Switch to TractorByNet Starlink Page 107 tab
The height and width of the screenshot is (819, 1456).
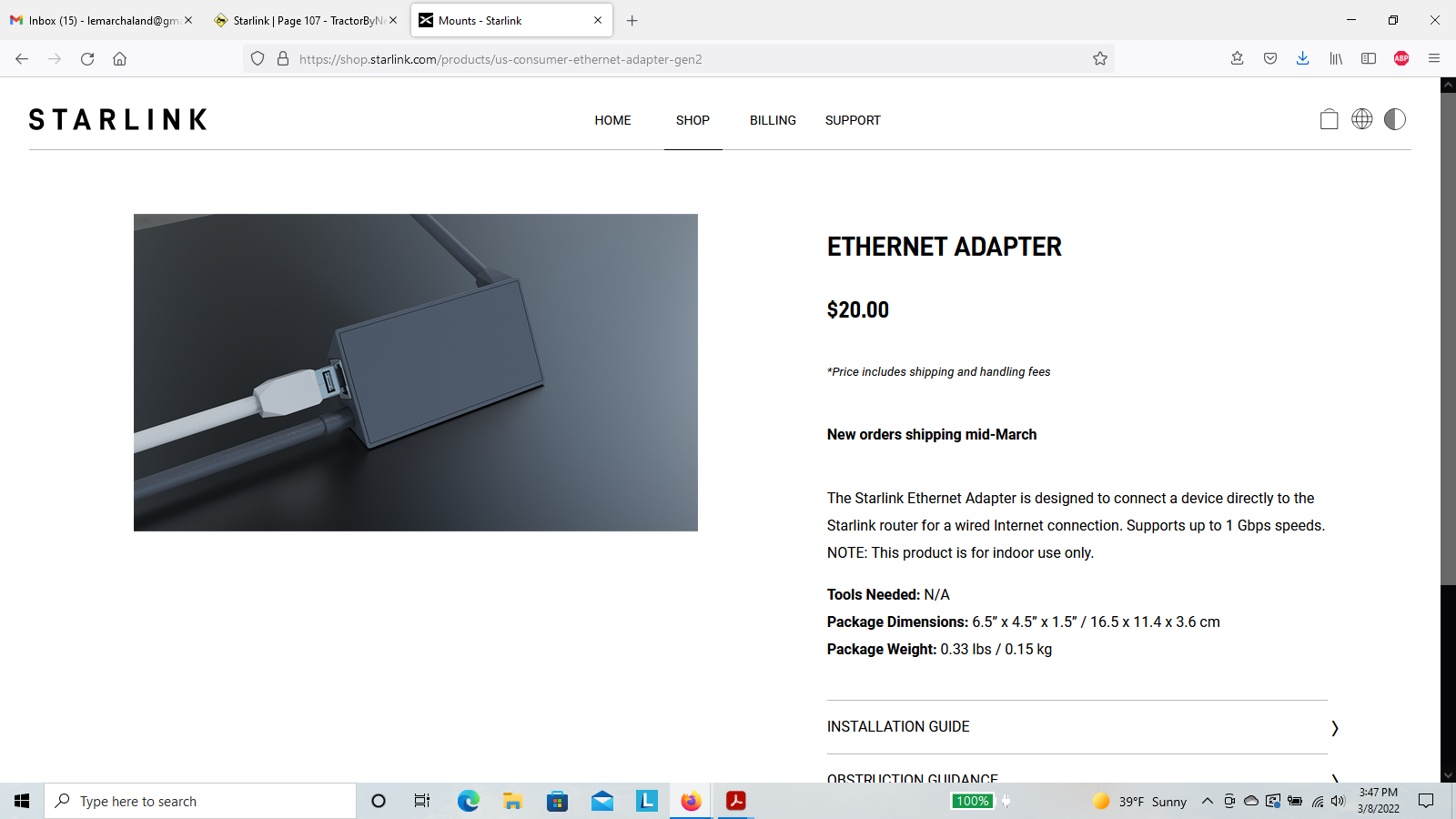tap(307, 20)
